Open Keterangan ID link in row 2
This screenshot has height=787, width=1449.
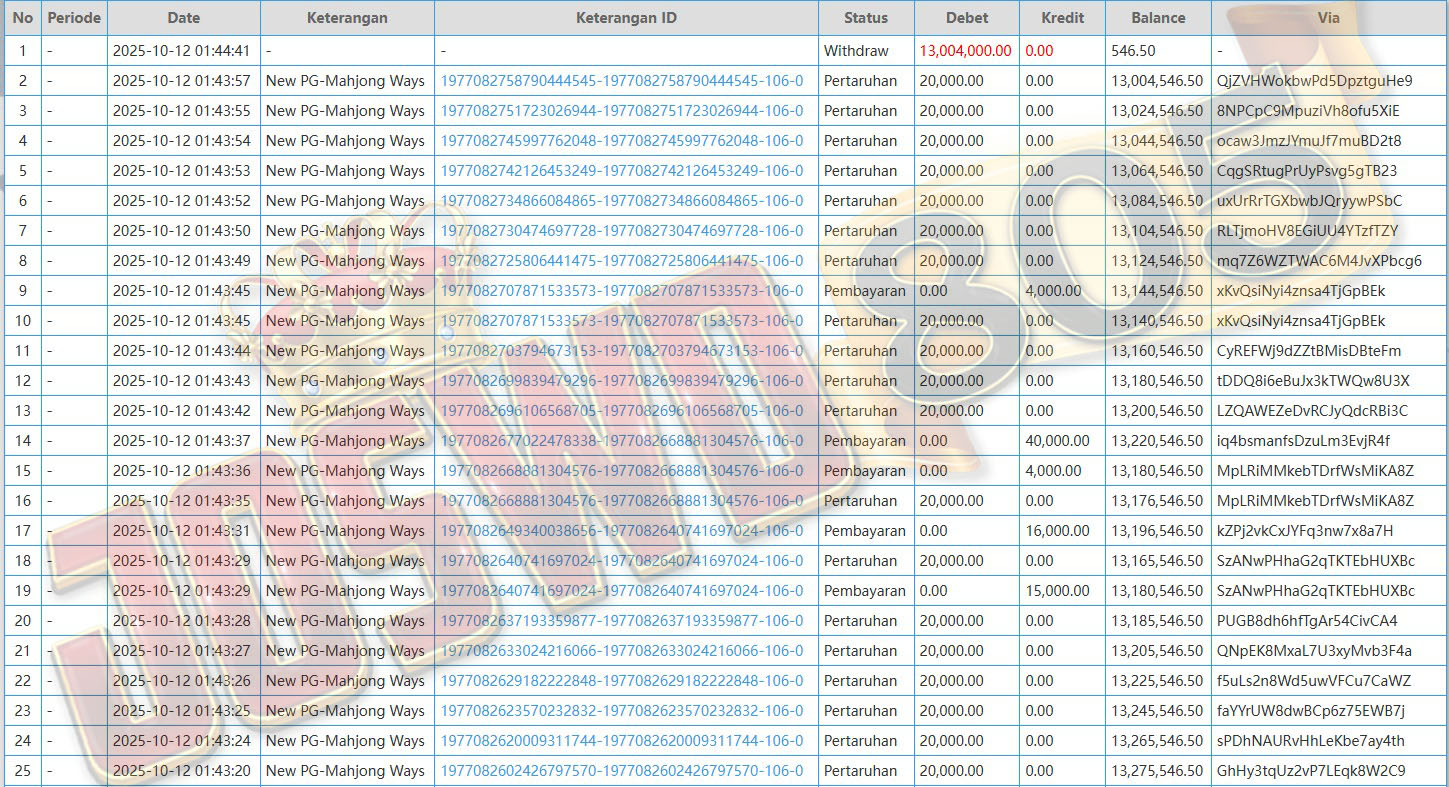pyautogui.click(x=621, y=81)
